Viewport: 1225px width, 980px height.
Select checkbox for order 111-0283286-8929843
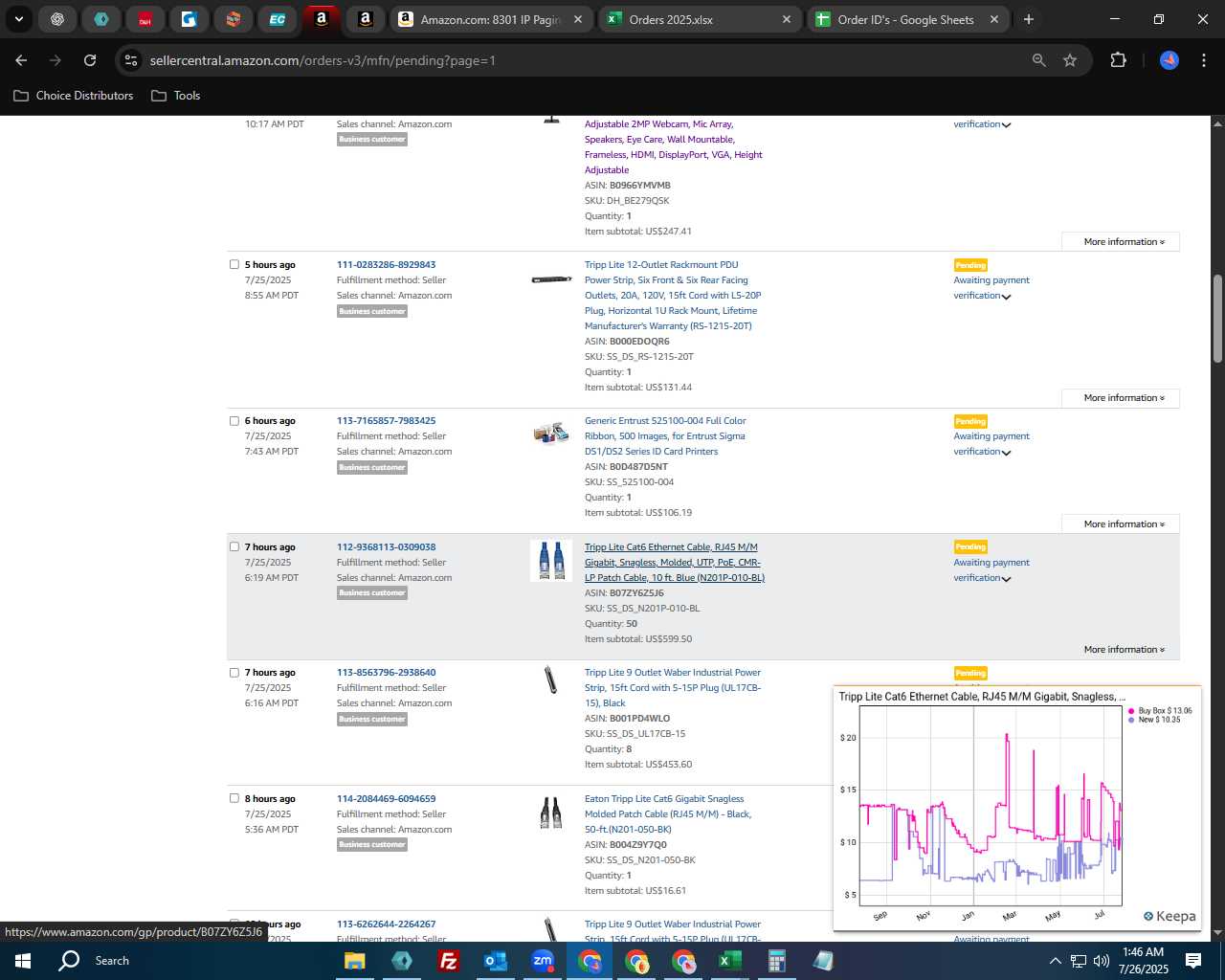click(x=234, y=264)
